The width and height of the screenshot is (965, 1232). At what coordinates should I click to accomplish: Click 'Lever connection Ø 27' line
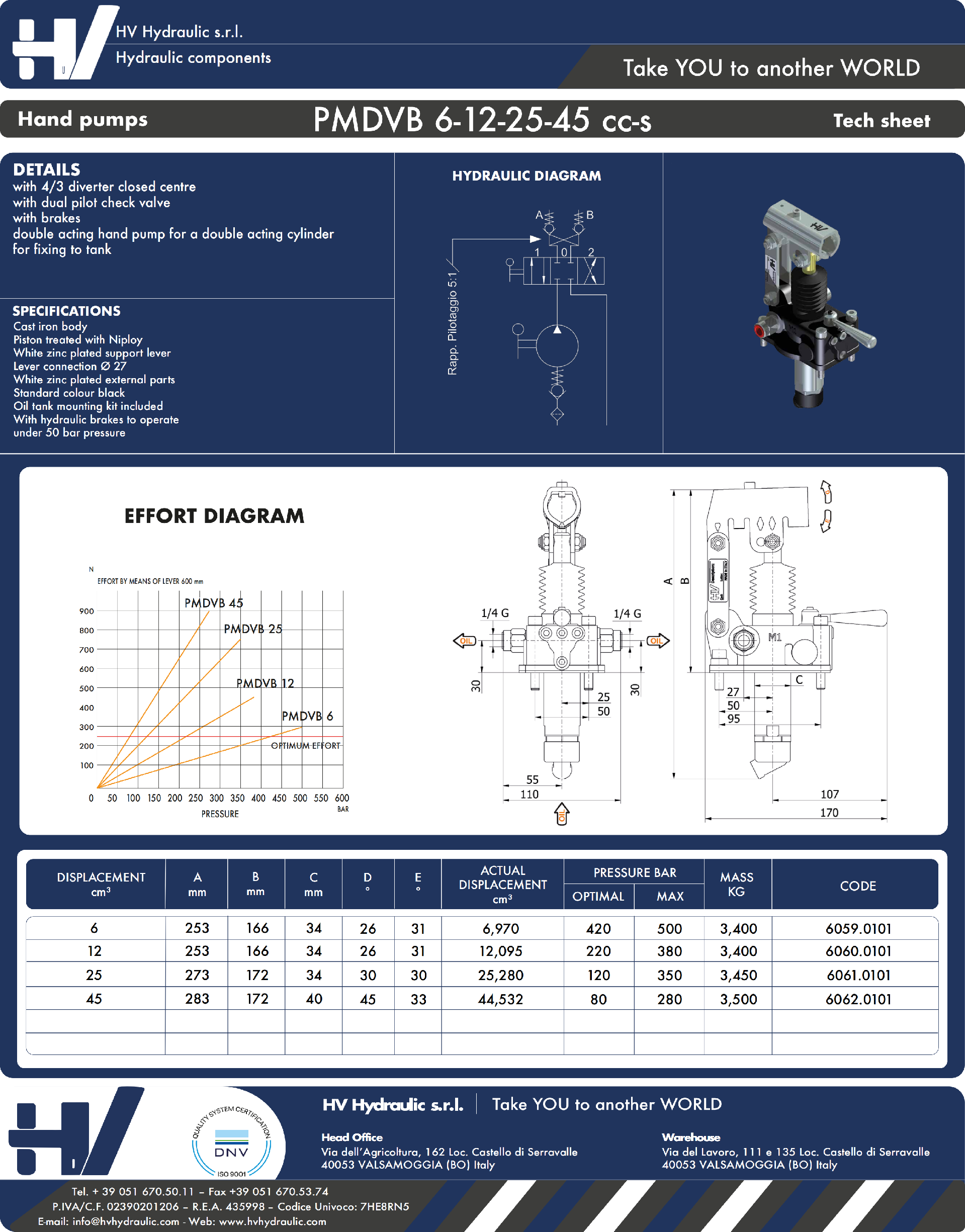(70, 366)
